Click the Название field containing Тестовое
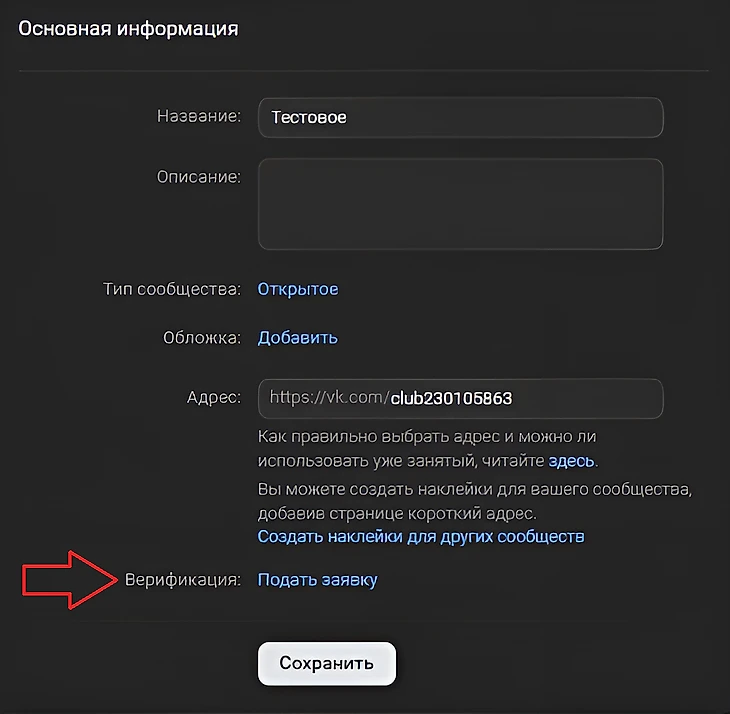730x714 pixels. (460, 117)
